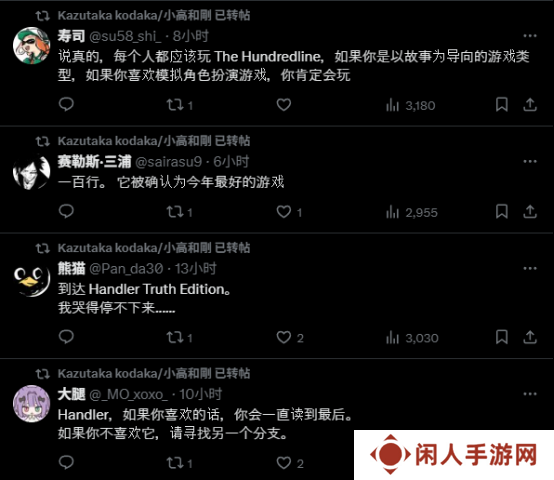Like the 赛勒斯·三浦 tweet

click(x=289, y=212)
